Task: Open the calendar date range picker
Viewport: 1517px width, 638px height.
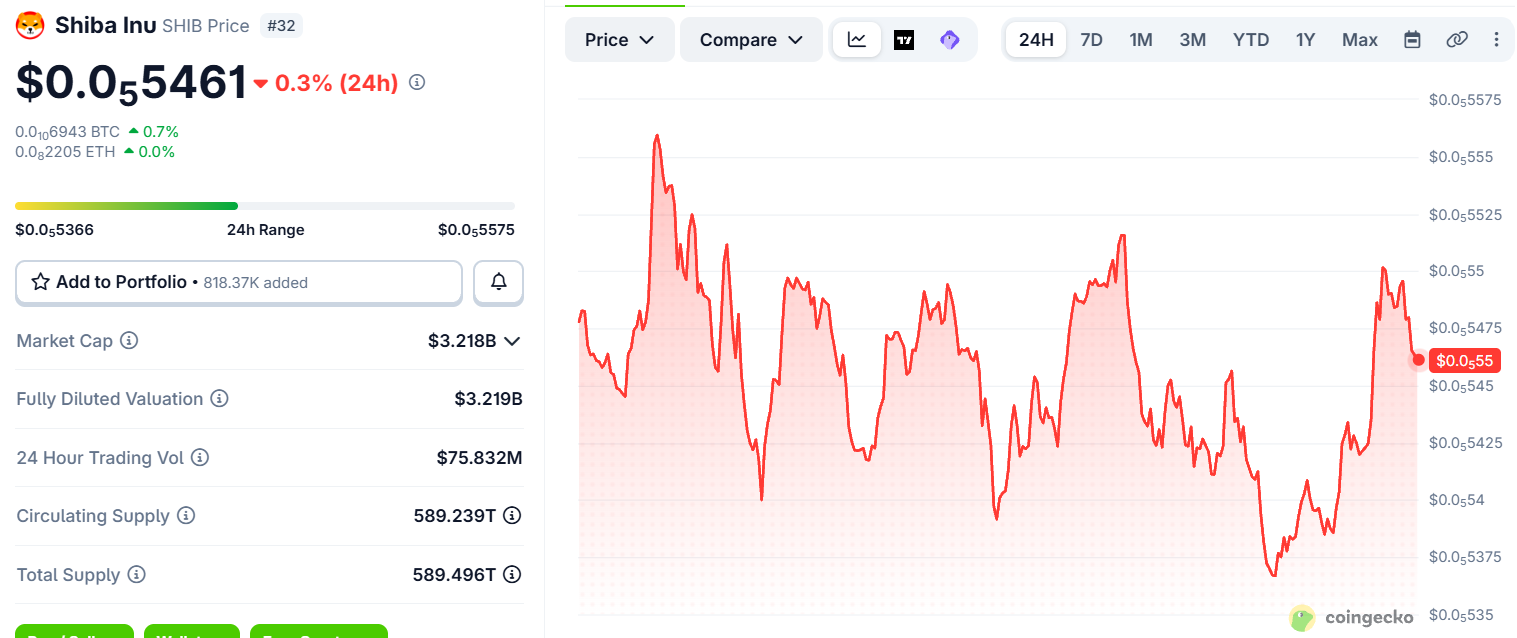Action: pyautogui.click(x=1412, y=40)
